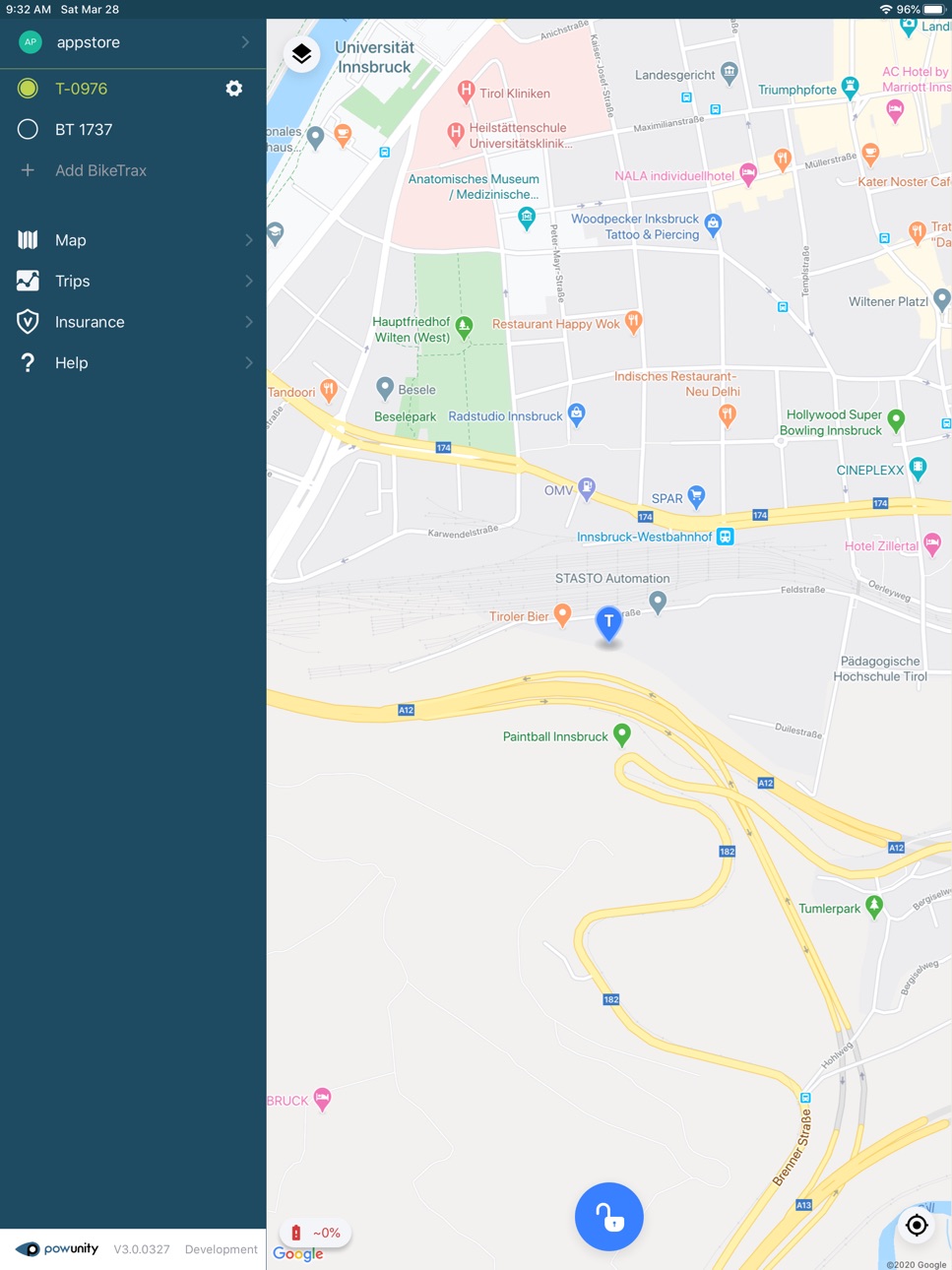This screenshot has height=1270, width=952.
Task: Tap the battery status in status bar
Action: tap(922, 9)
